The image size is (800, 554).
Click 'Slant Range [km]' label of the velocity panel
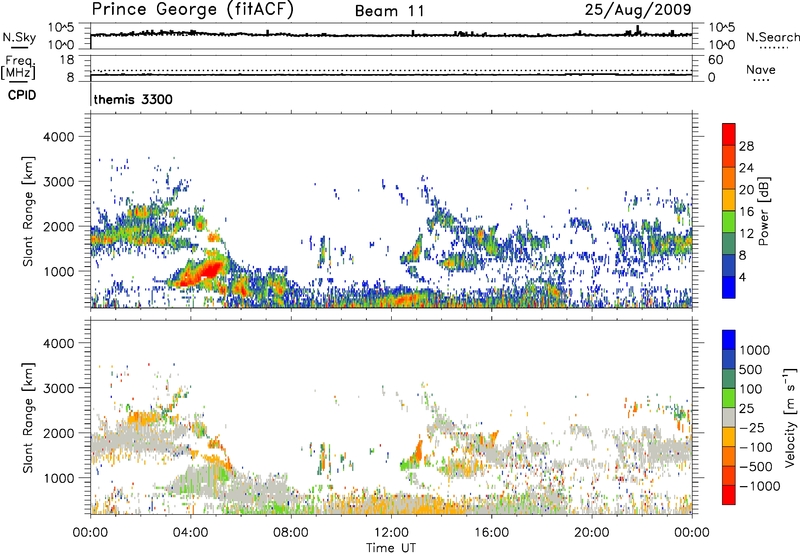(x=28, y=418)
